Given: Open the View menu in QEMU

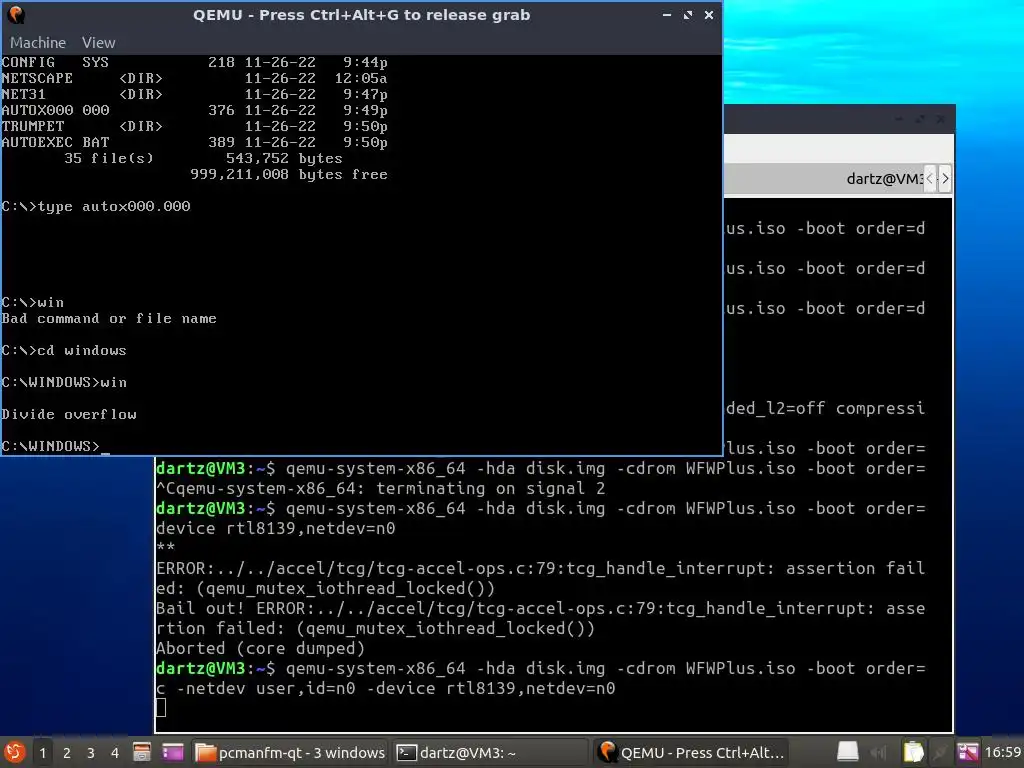Looking at the screenshot, I should (99, 42).
